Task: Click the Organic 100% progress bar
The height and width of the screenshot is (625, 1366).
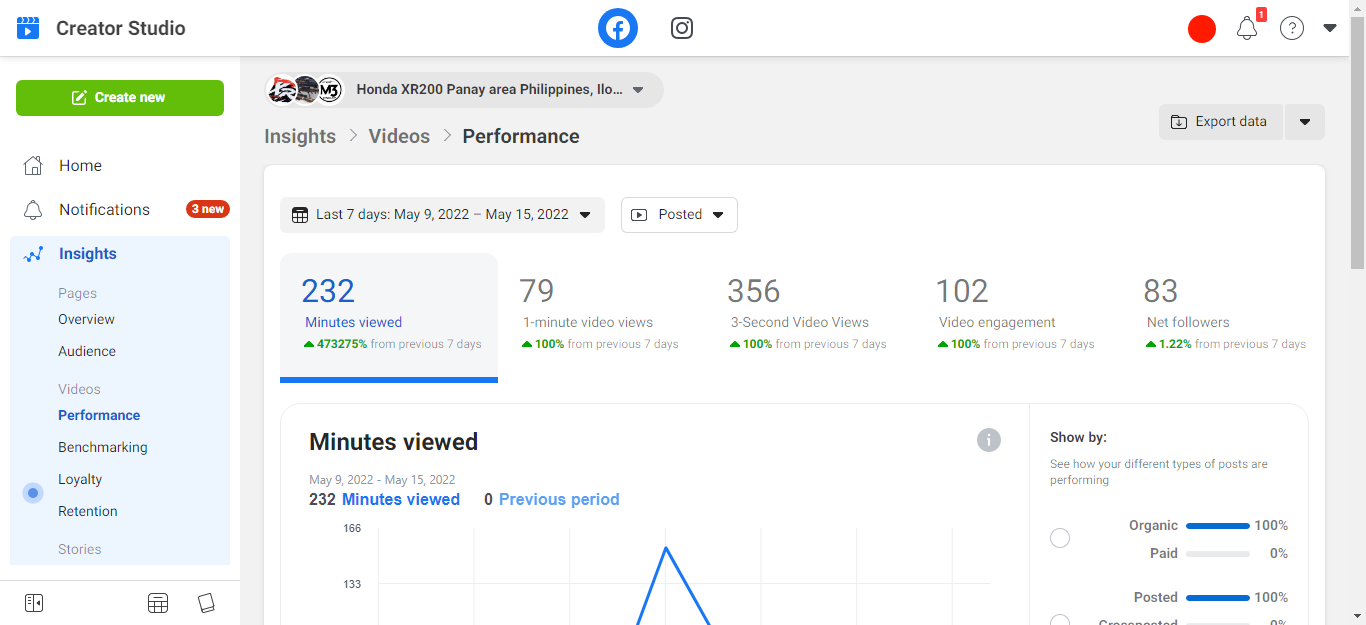Action: click(x=1218, y=526)
